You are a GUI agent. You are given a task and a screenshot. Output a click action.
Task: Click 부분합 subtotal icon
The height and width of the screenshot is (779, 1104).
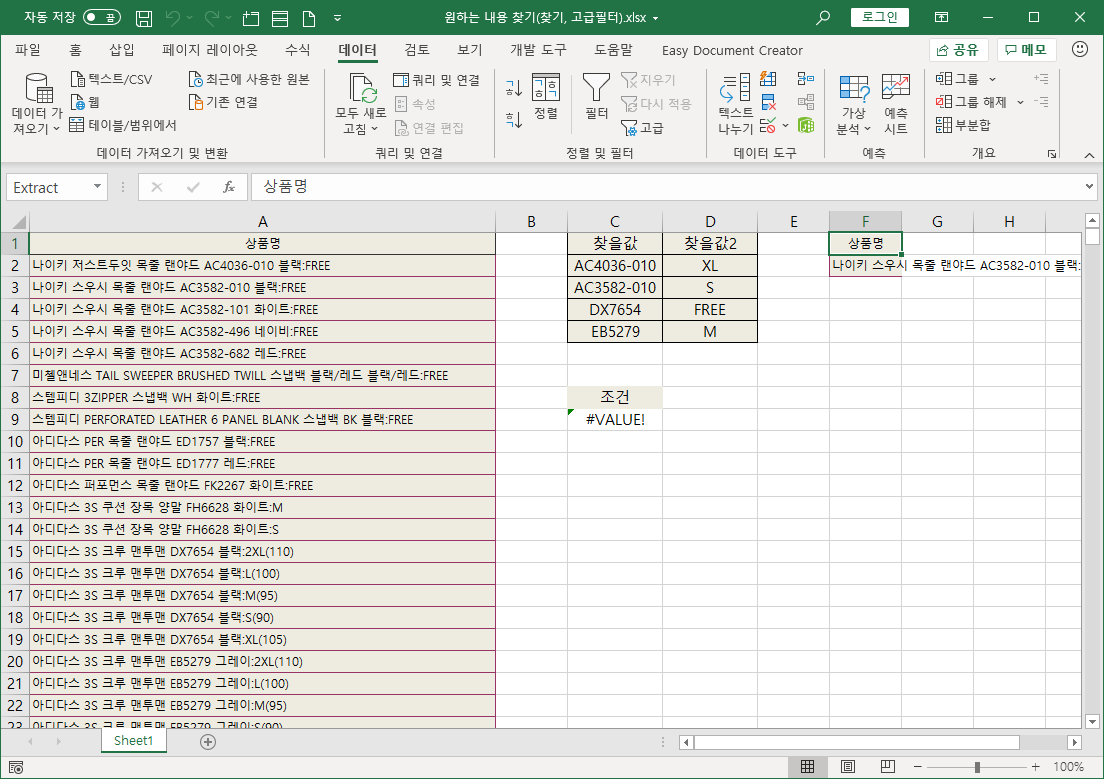[x=962, y=125]
